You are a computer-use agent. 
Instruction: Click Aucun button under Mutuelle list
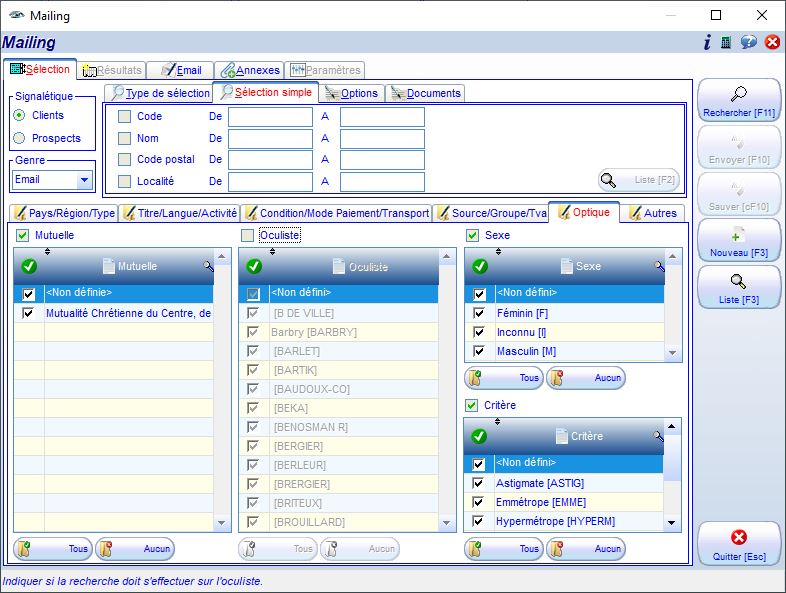pyautogui.click(x=135, y=549)
